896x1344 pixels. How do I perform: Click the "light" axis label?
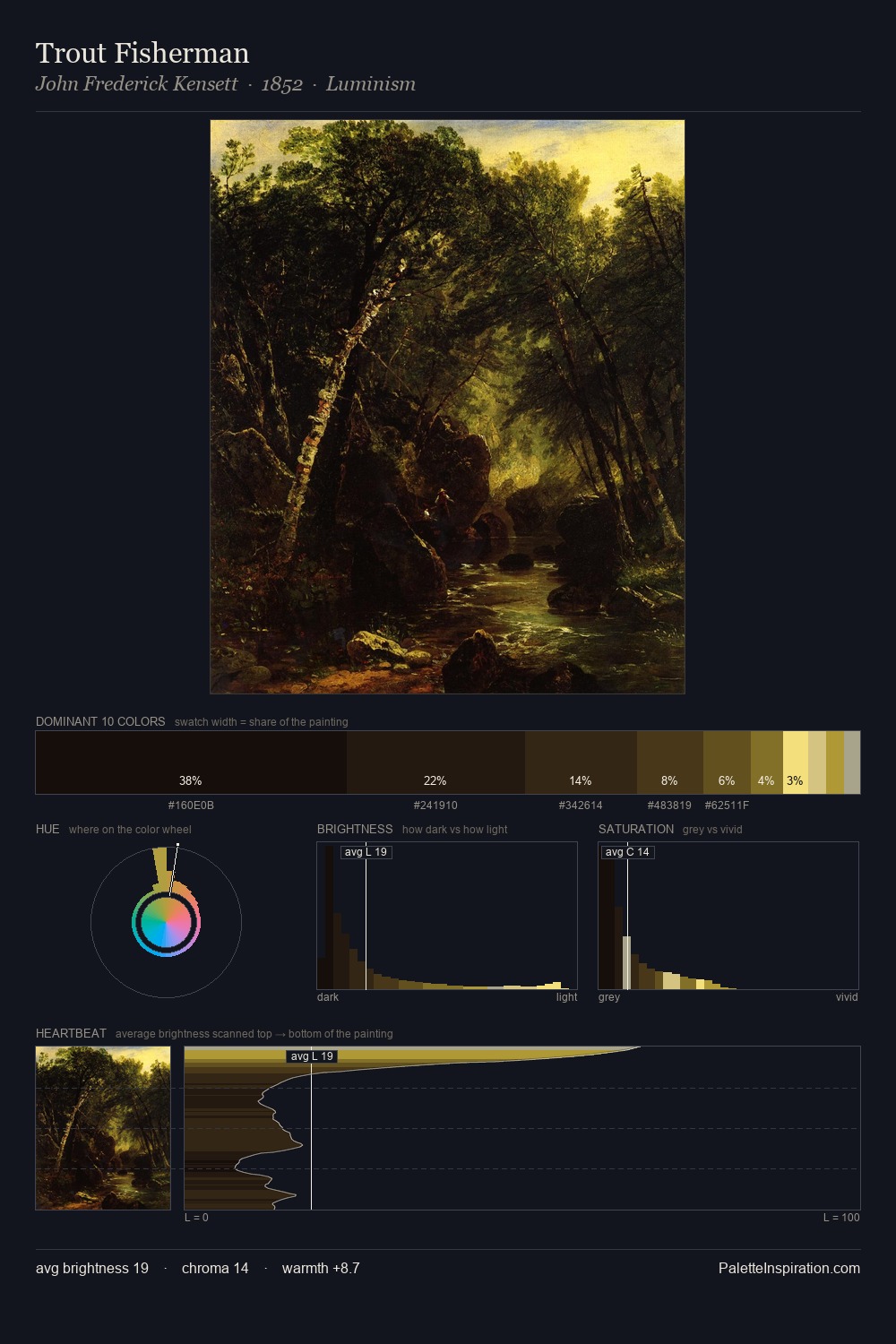click(566, 997)
